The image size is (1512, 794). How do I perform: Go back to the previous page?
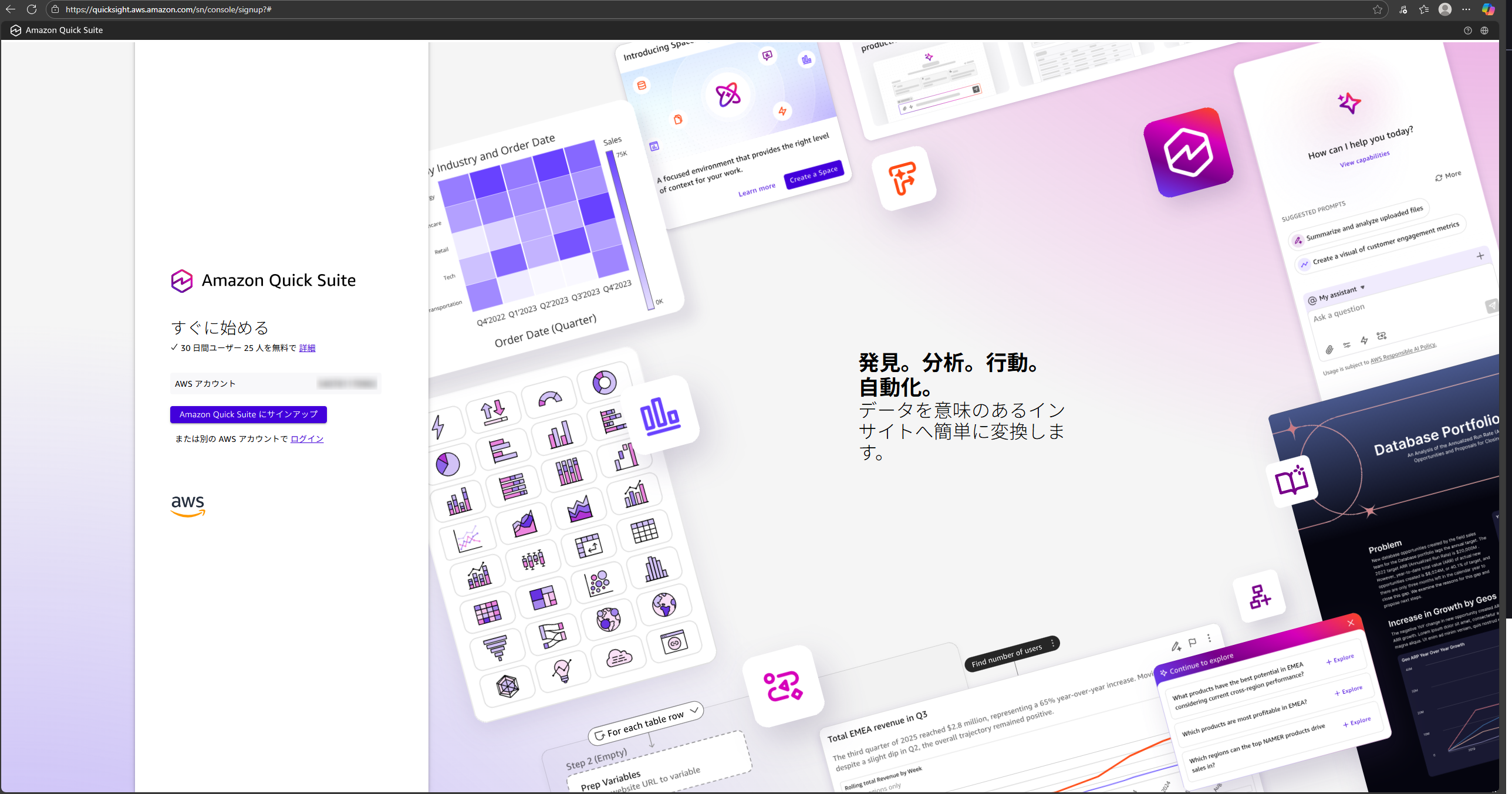11,9
